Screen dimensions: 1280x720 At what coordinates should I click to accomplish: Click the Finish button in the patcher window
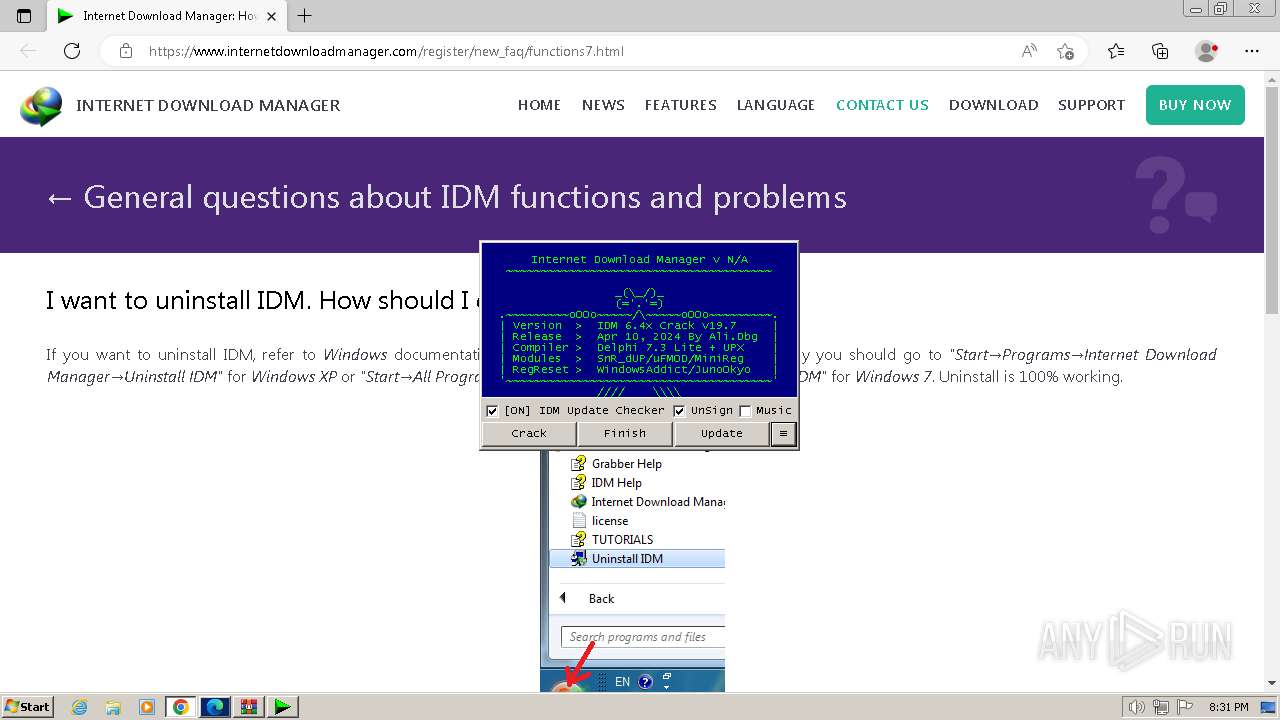(625, 433)
